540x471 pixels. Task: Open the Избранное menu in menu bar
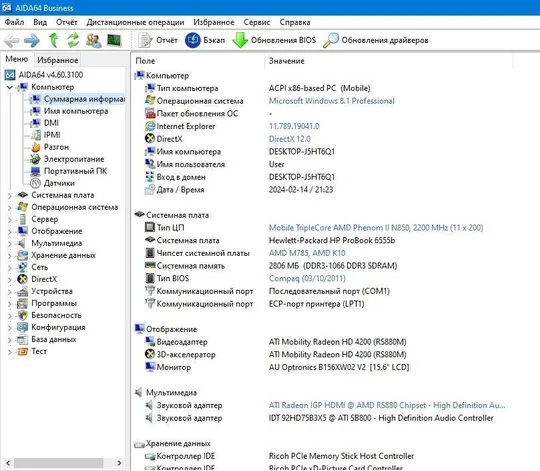(214, 22)
